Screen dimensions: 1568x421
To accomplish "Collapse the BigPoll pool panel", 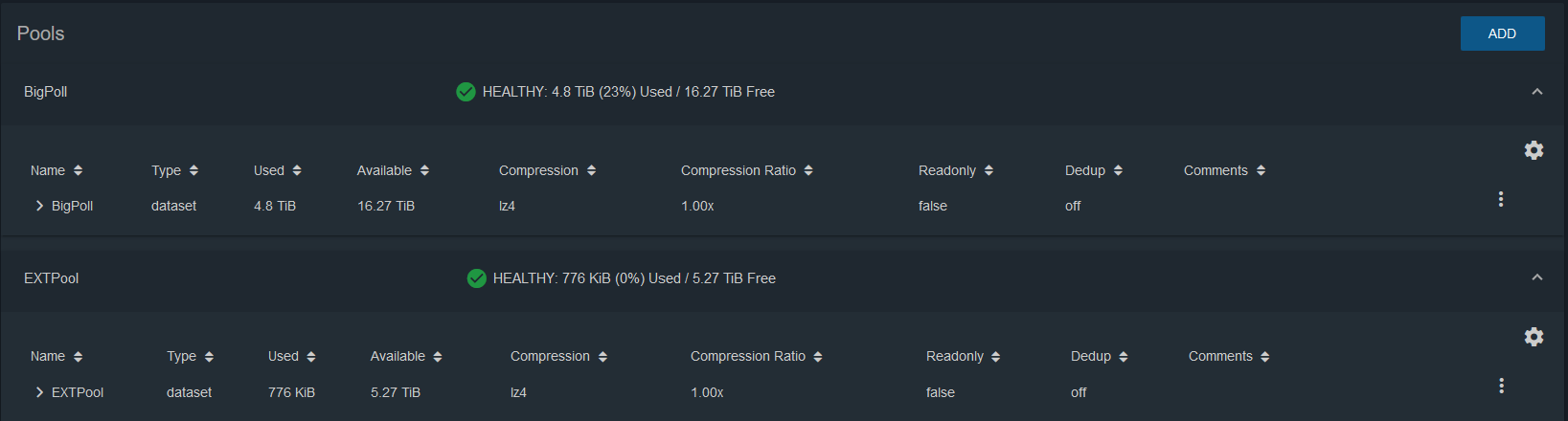I will click(x=1536, y=92).
